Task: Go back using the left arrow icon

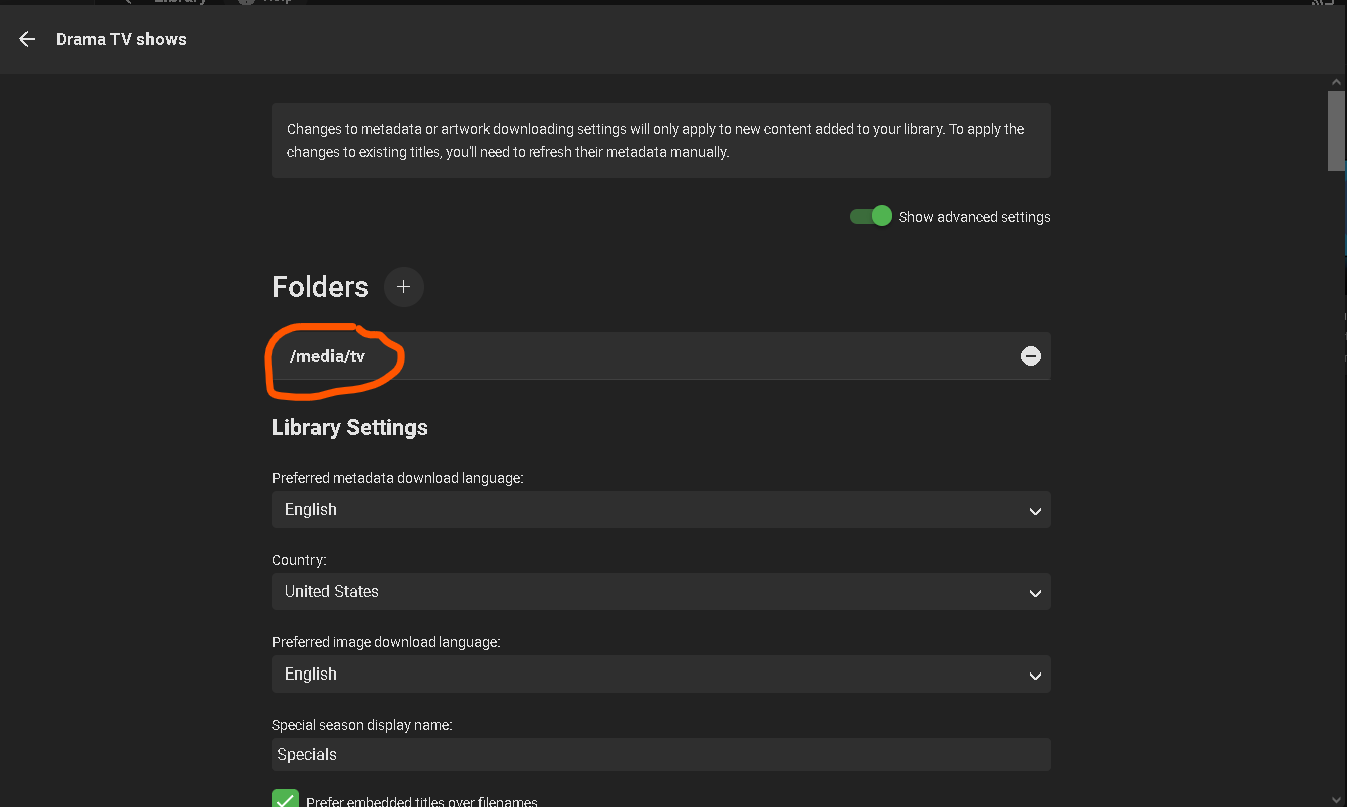Action: (27, 39)
